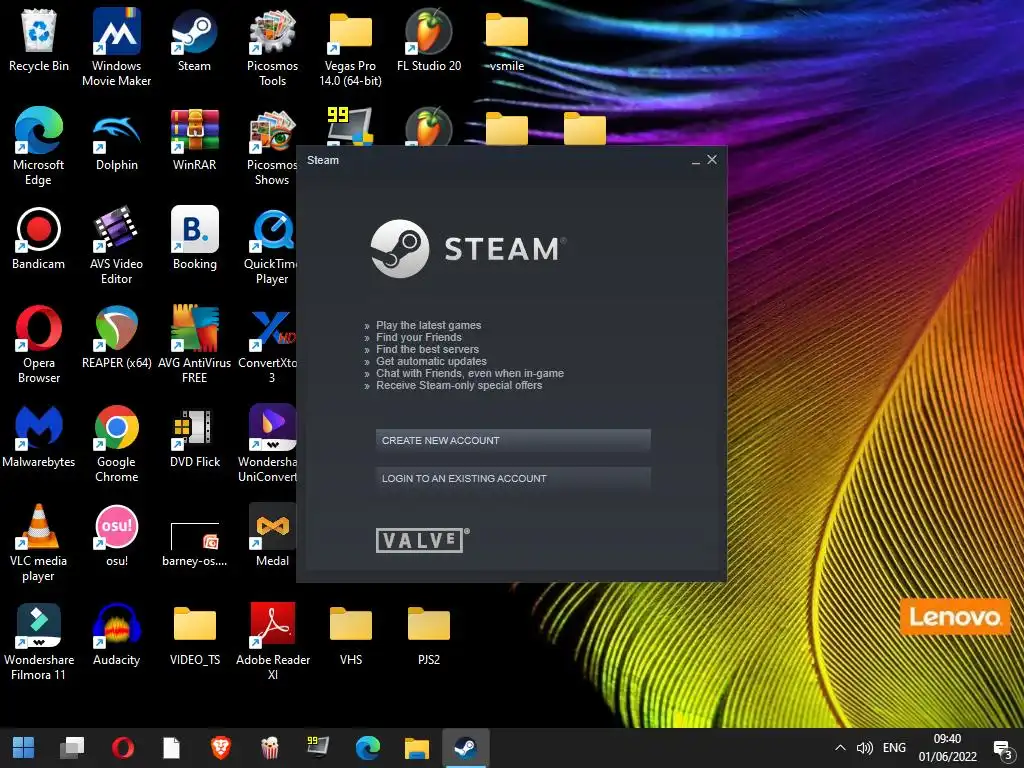Select the vsmile folder
Image resolution: width=1024 pixels, height=768 pixels.
(507, 40)
